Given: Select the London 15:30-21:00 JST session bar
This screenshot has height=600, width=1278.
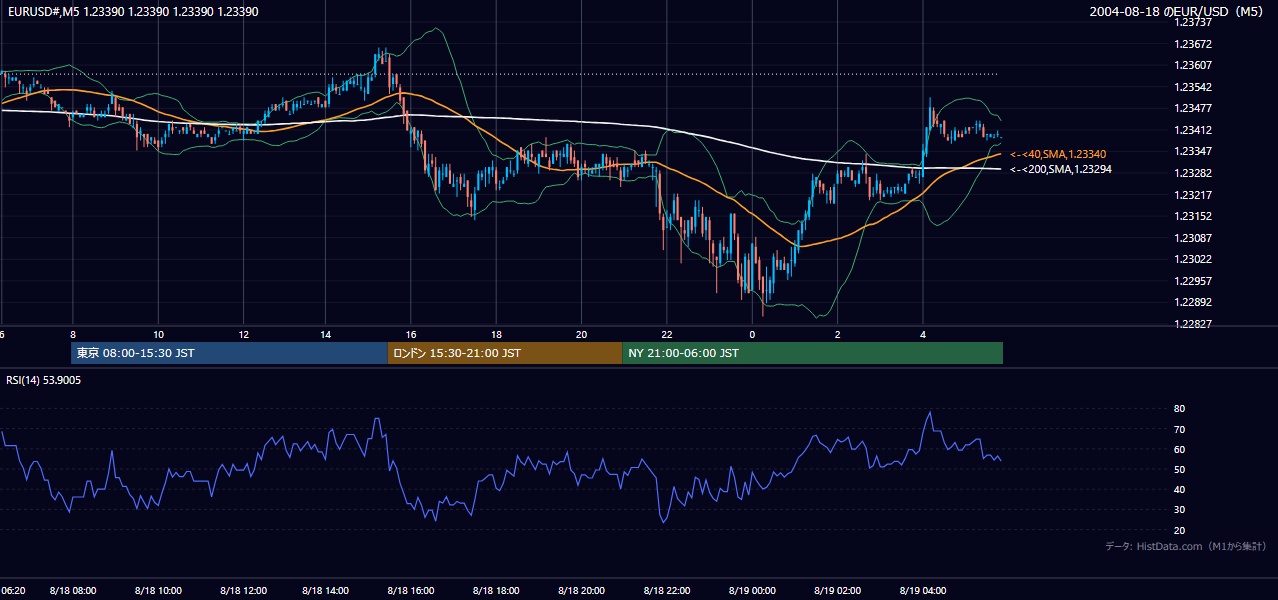Looking at the screenshot, I should (505, 353).
